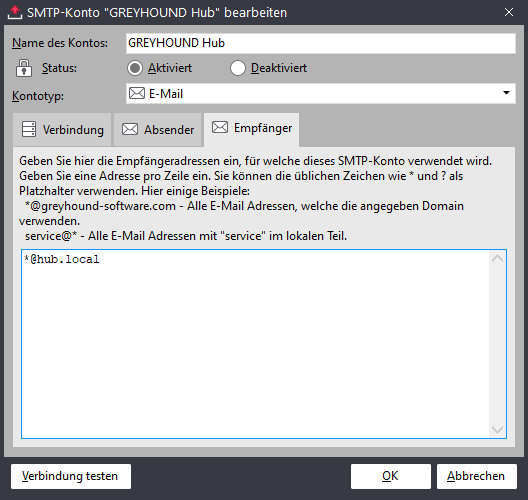The image size is (528, 500).
Task: Click the *@greyhound-software.com example text
Action: pyautogui.click(x=100, y=206)
